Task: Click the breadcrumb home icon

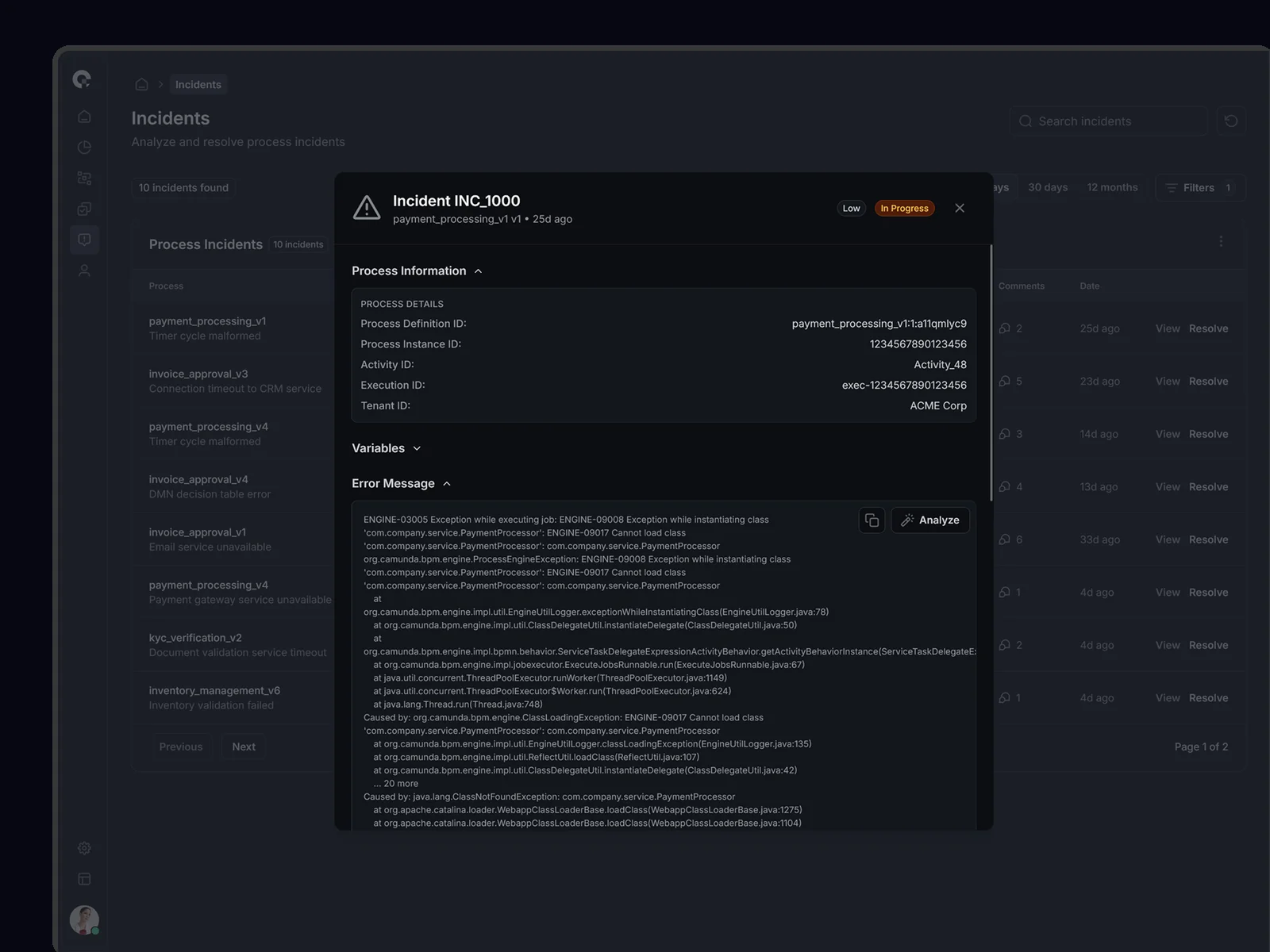Action: [142, 85]
